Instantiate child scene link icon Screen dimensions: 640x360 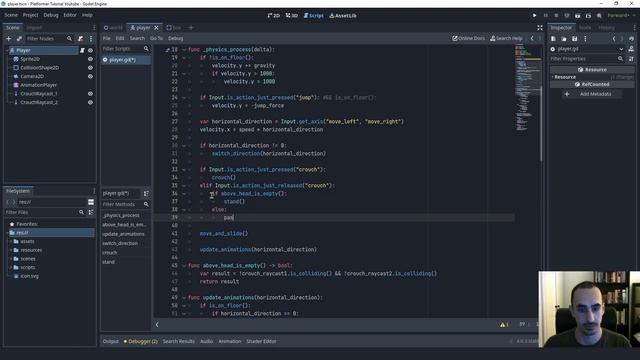[19, 38]
